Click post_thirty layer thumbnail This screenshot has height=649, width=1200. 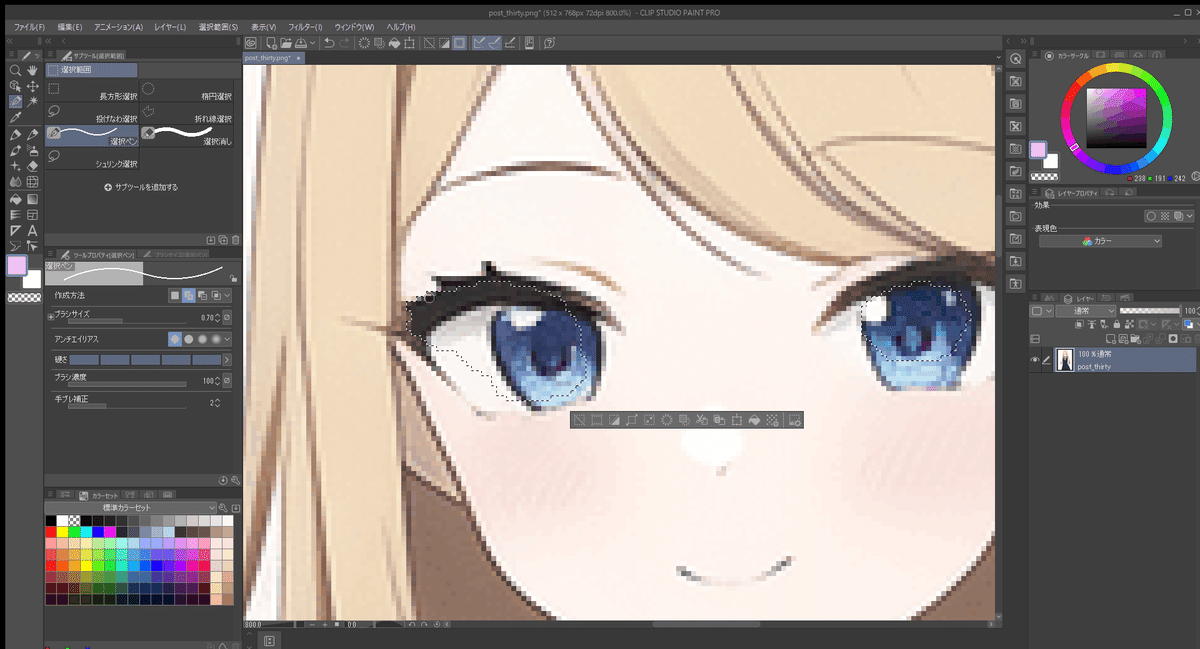coord(1067,360)
